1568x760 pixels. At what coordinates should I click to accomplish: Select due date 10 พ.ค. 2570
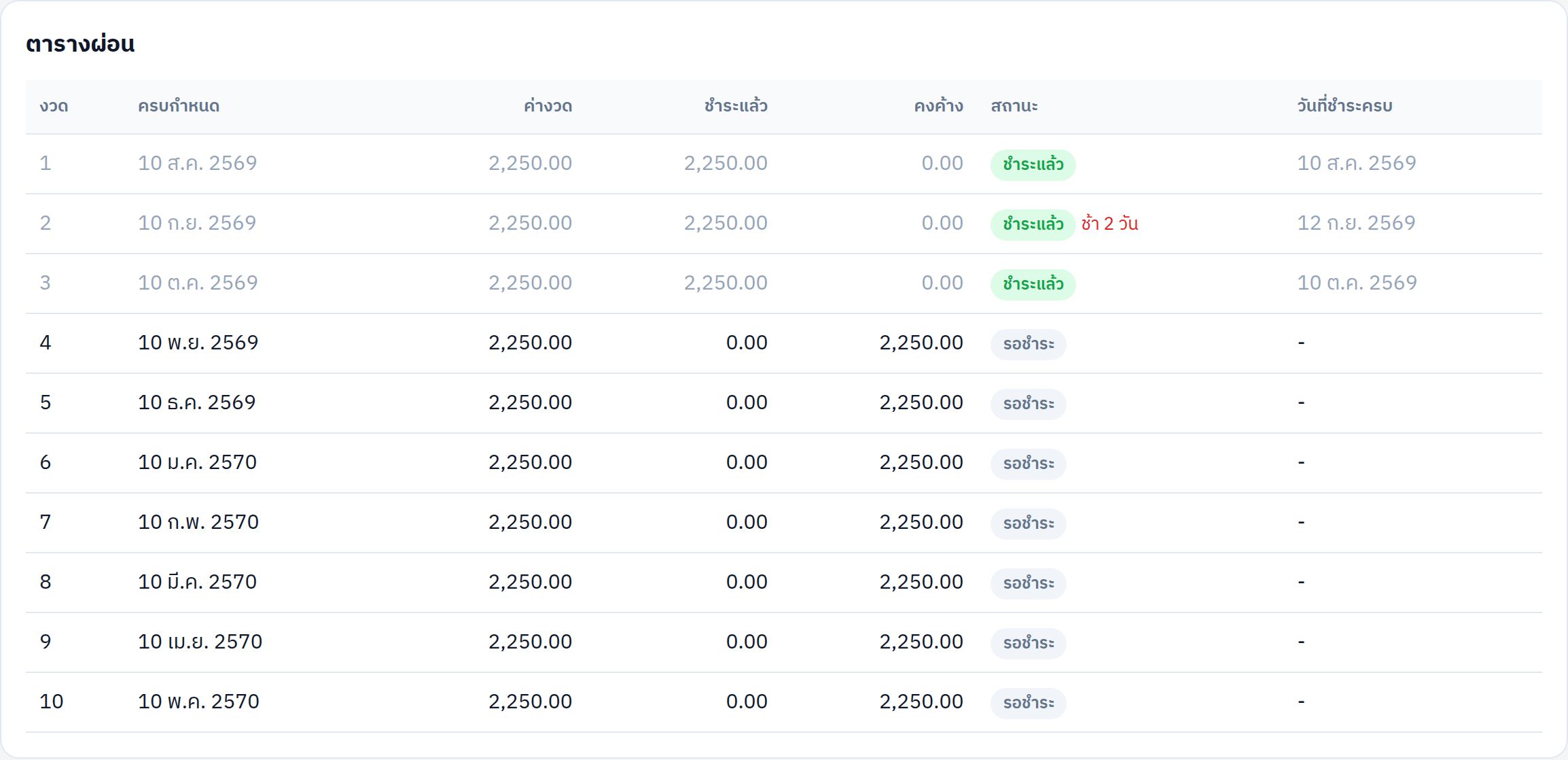(198, 702)
